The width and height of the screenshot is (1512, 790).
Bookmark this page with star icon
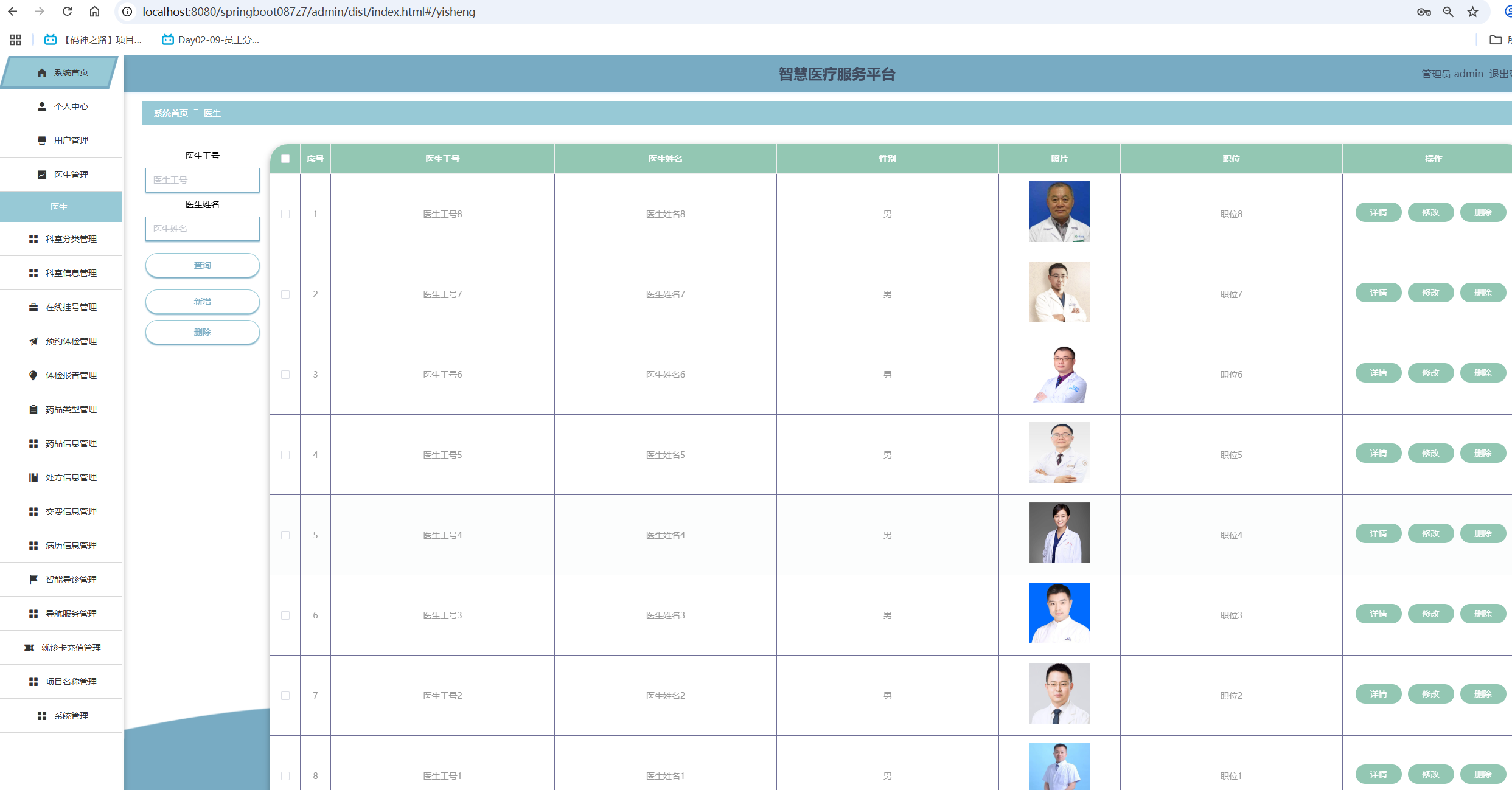click(1472, 12)
